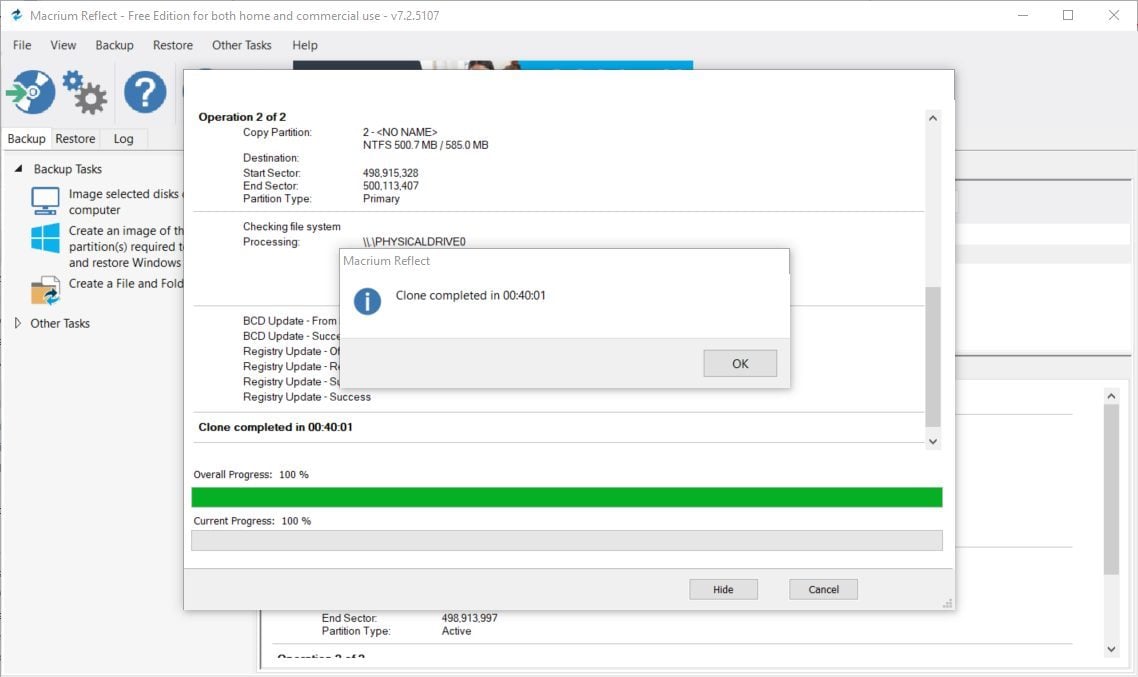Open settings via the gears toolbar icon
Image resolution: width=1138 pixels, height=677 pixels.
tap(85, 92)
